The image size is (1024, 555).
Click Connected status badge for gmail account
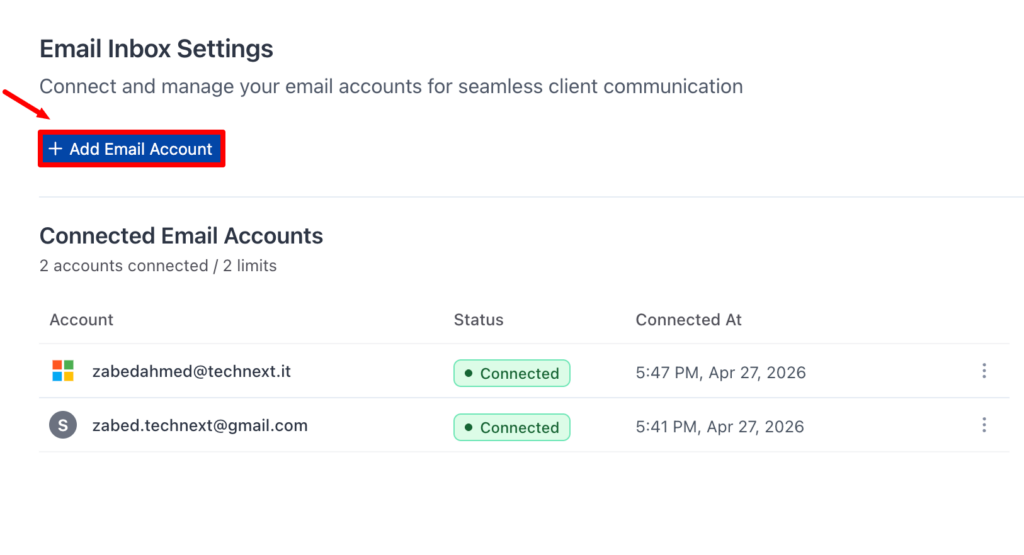click(x=511, y=427)
